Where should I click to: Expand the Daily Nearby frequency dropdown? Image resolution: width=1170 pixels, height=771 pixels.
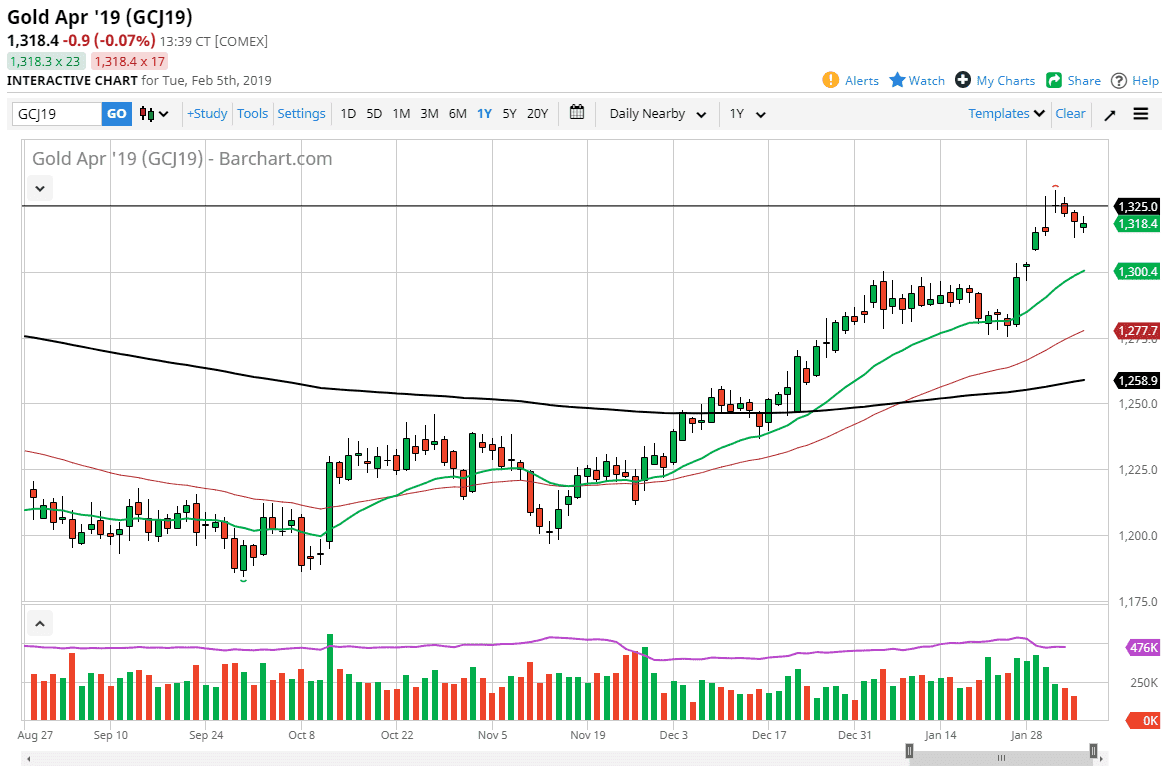click(x=658, y=114)
